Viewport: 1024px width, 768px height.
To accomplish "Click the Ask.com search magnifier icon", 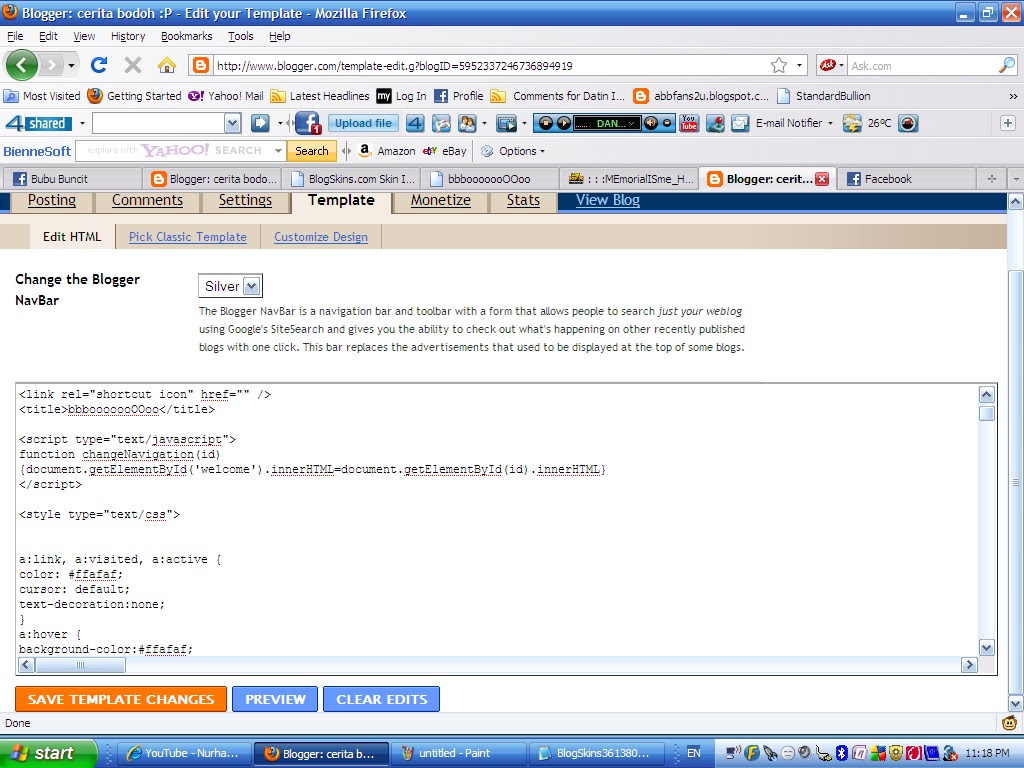I will (x=1007, y=65).
